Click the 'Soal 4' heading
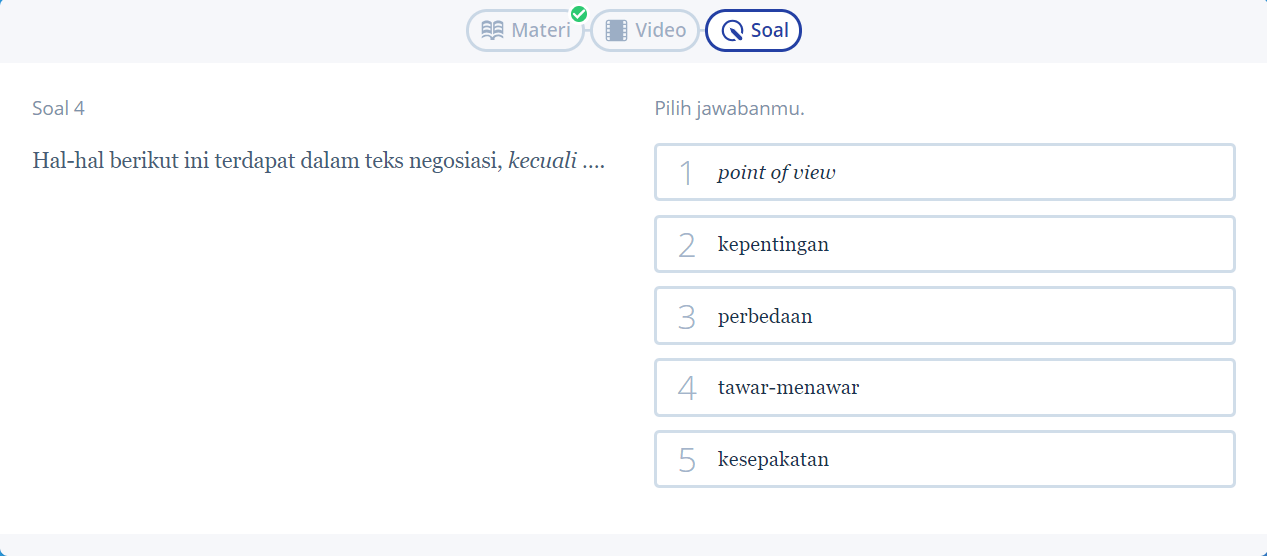Viewport: 1267px width, 556px height. point(58,108)
